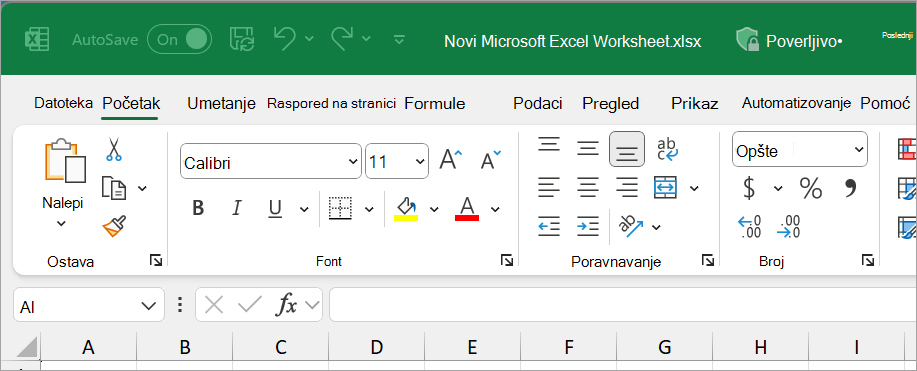917x371 pixels.
Task: Click the Excel app logo icon
Action: pos(36,40)
